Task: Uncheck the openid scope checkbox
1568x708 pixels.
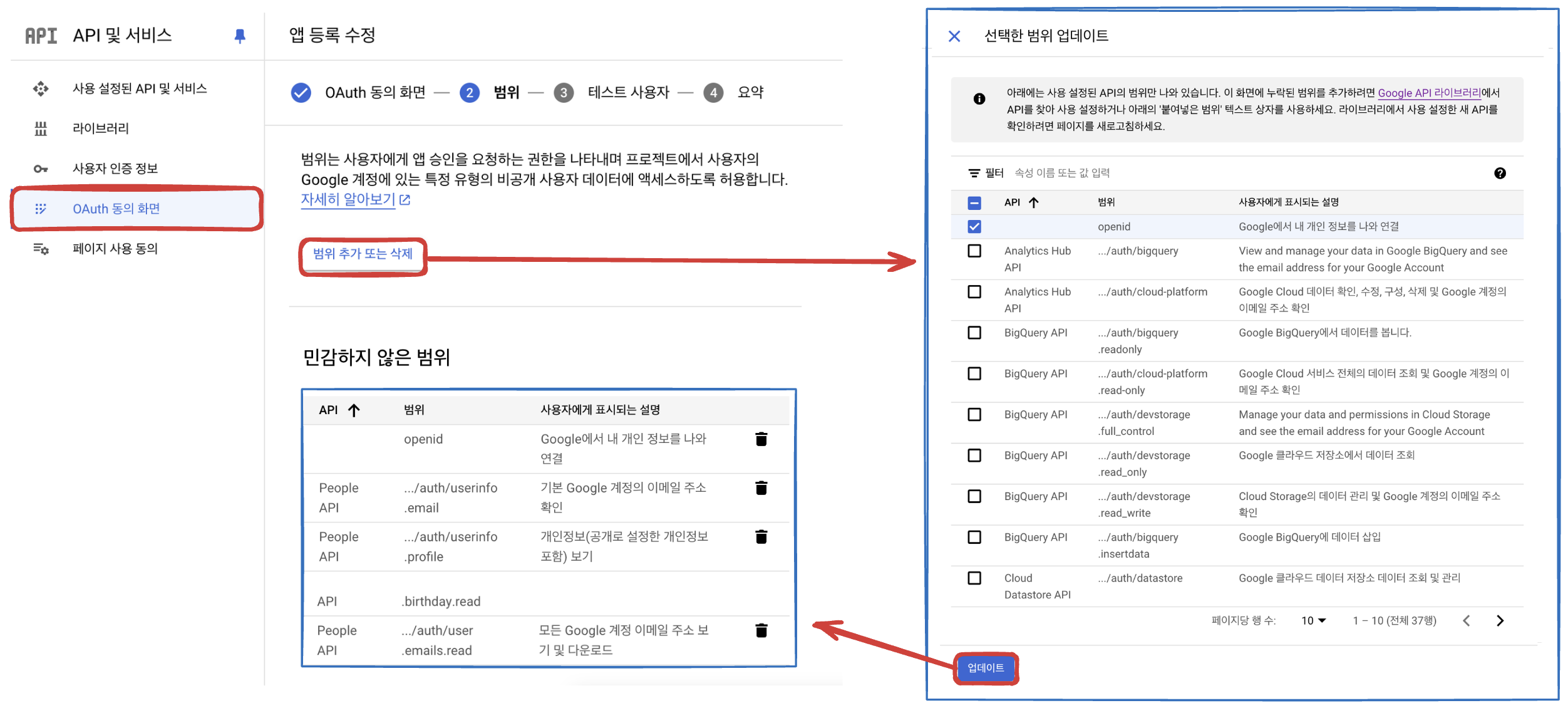Action: 974,227
